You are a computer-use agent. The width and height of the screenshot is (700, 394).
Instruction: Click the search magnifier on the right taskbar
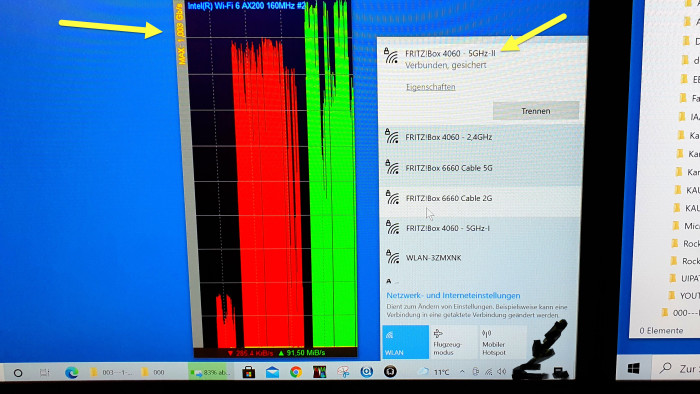(666, 368)
